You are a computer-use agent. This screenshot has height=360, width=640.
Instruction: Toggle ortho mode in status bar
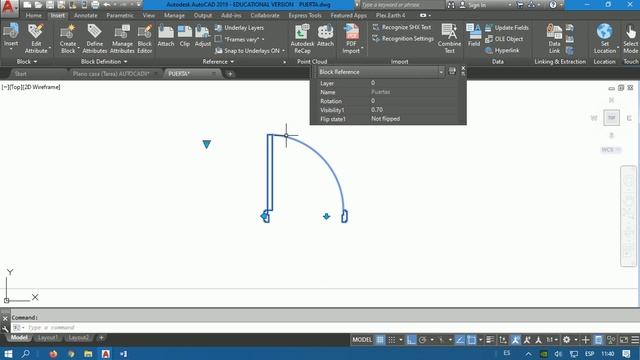click(411, 340)
